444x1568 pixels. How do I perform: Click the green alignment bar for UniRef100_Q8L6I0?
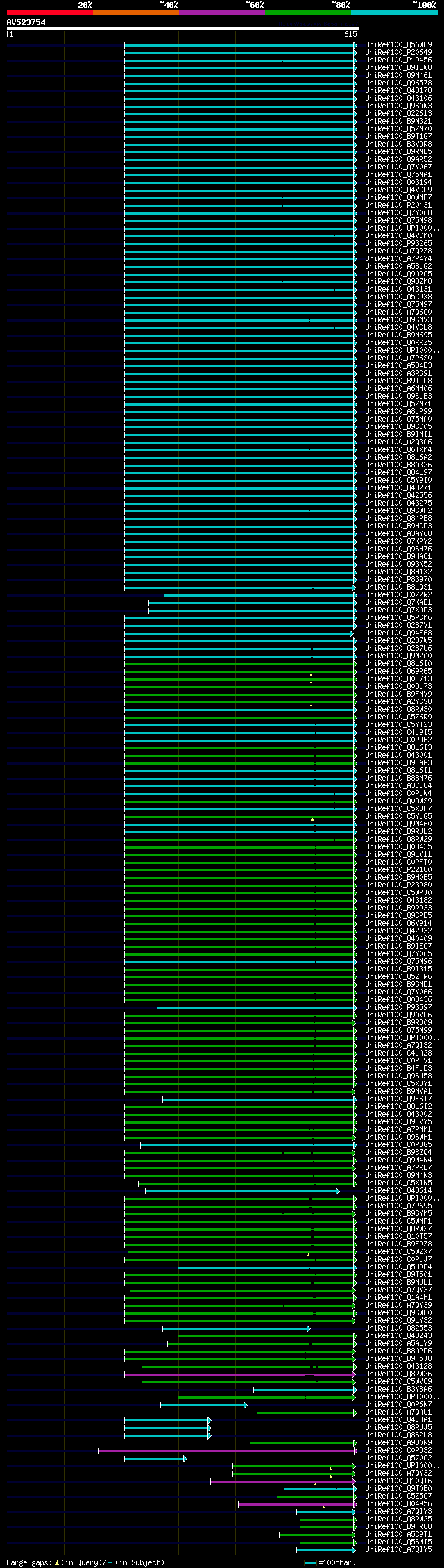click(240, 663)
